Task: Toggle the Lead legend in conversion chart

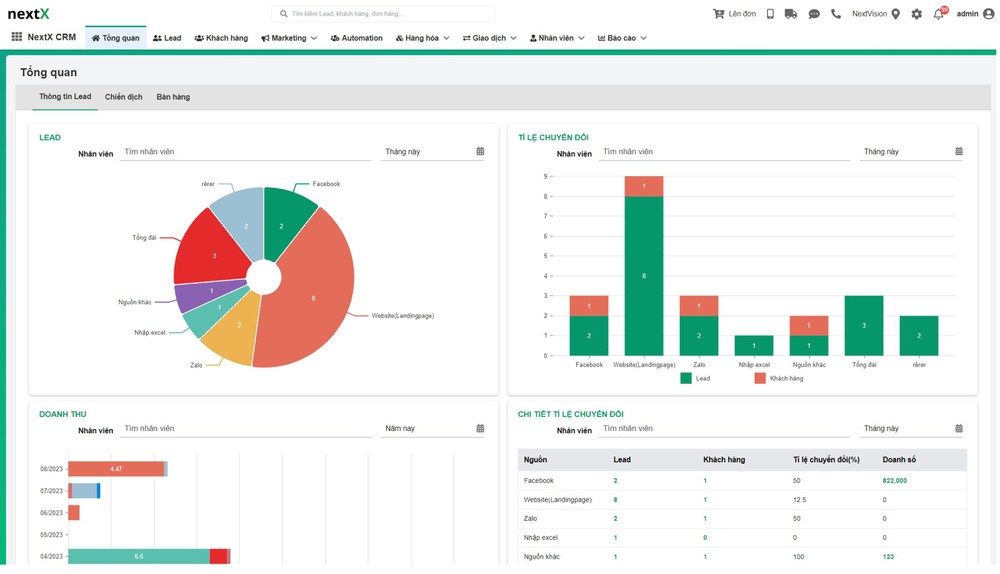Action: point(695,379)
